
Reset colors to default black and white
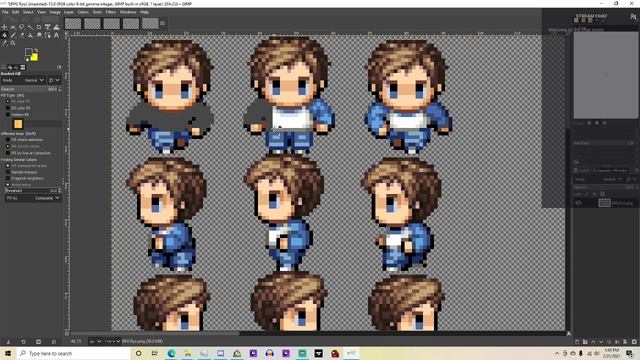[27, 60]
